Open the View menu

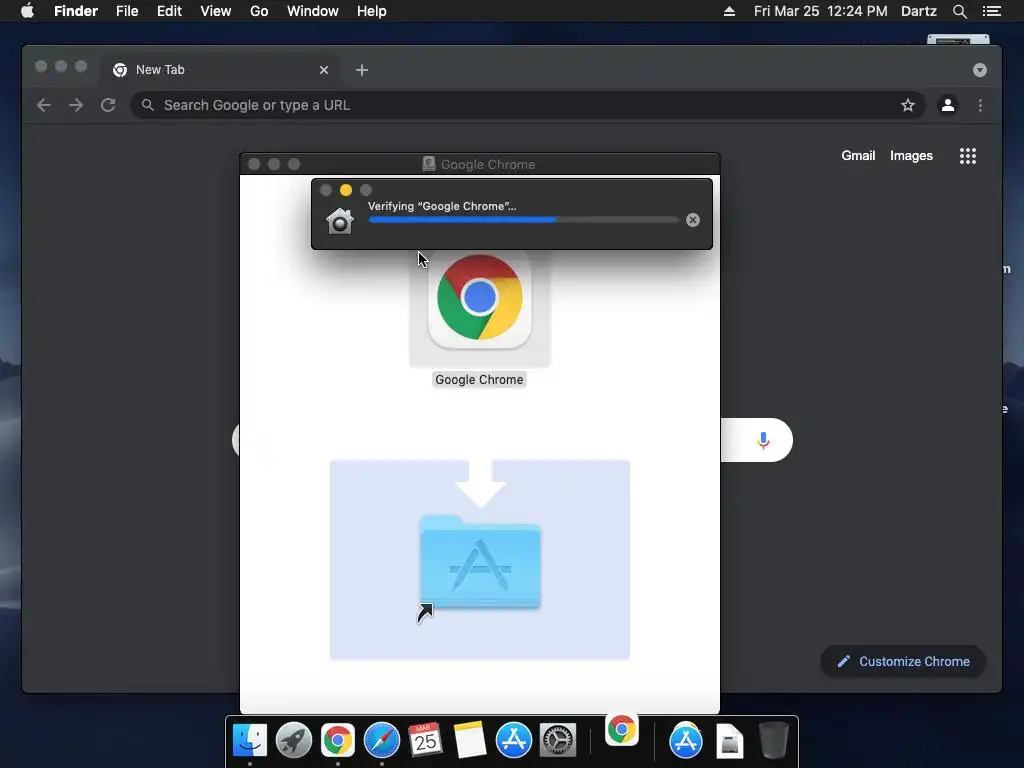[x=216, y=11]
